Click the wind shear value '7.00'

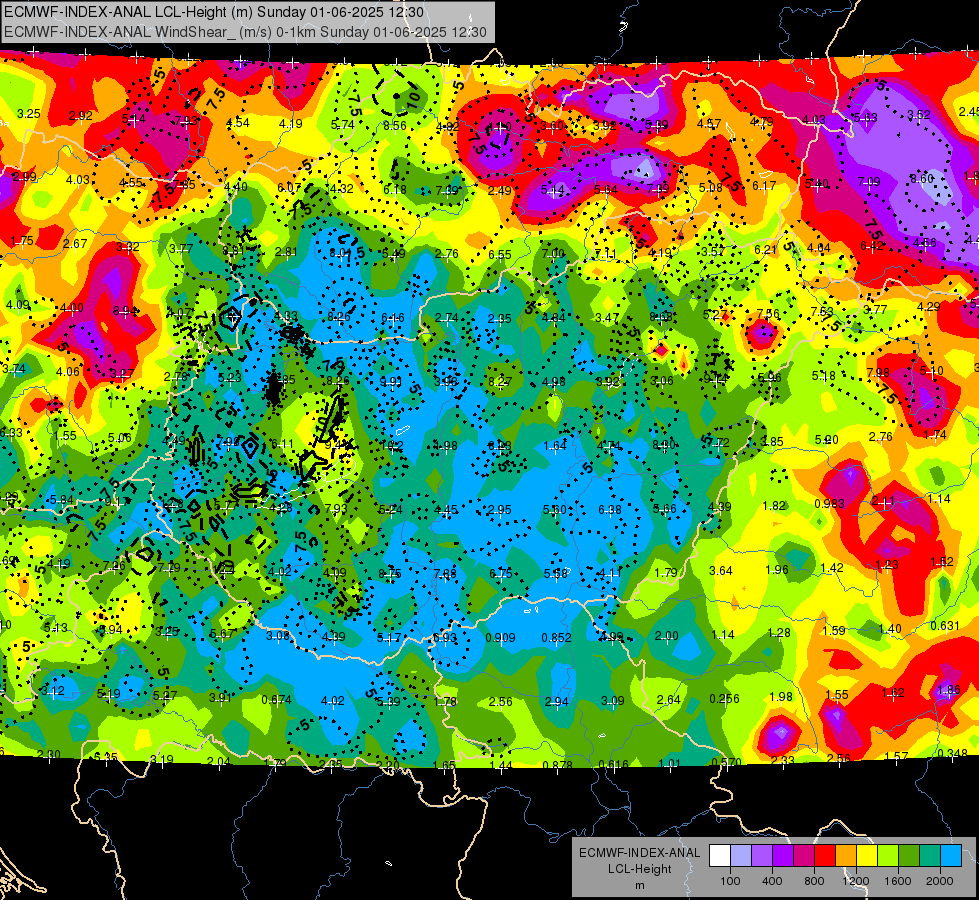553,254
